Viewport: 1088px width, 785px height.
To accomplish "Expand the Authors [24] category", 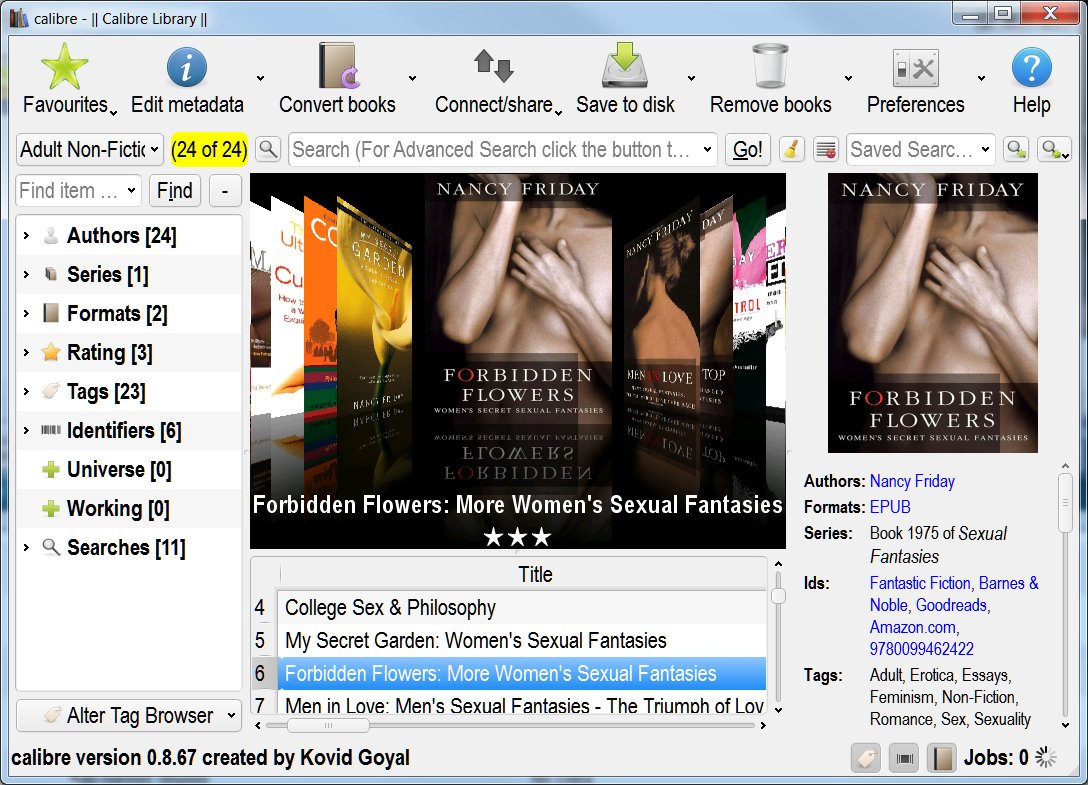I will pyautogui.click(x=26, y=236).
